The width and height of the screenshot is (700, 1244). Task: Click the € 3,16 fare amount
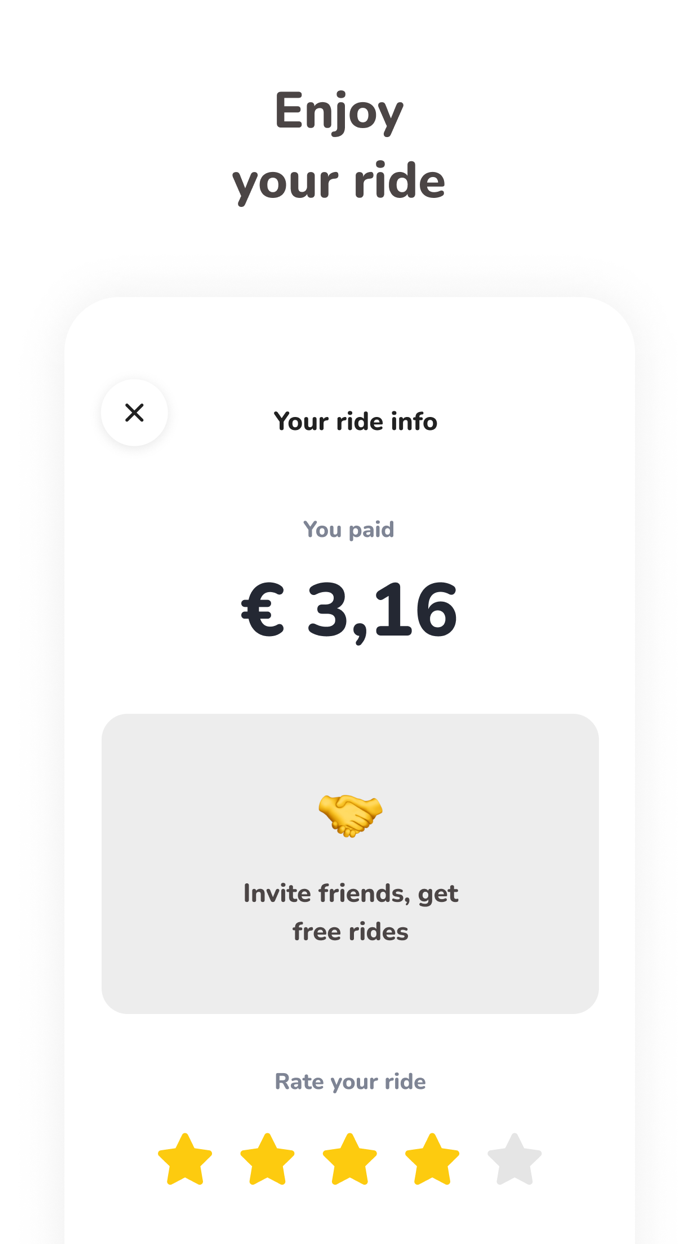349,610
